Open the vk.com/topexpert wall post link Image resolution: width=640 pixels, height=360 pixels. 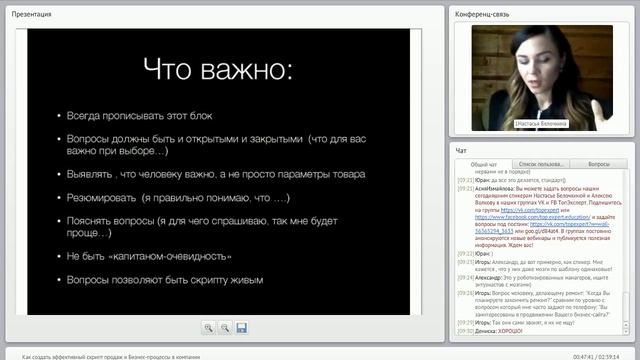pos(569,224)
